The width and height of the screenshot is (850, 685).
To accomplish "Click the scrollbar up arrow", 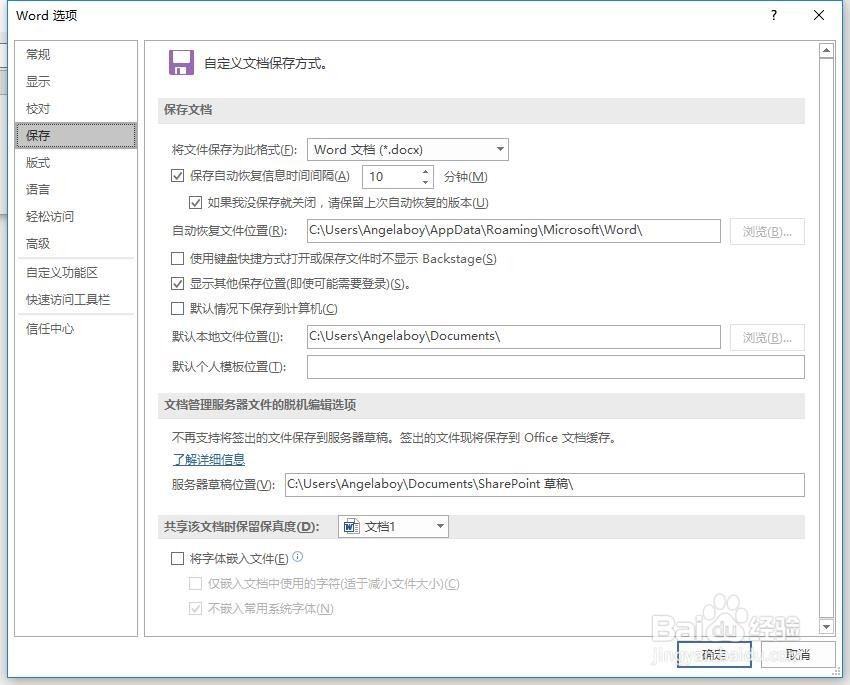I will pyautogui.click(x=826, y=50).
